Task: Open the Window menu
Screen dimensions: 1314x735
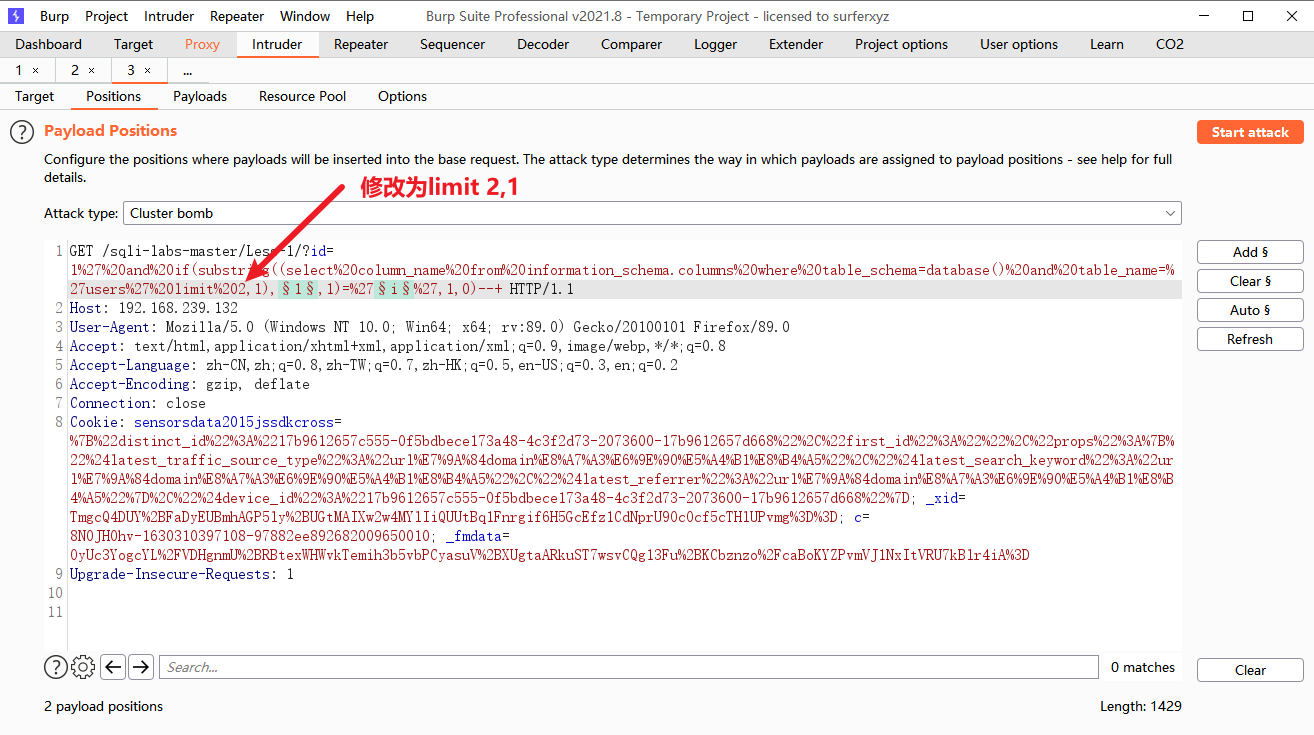Action: pos(305,16)
